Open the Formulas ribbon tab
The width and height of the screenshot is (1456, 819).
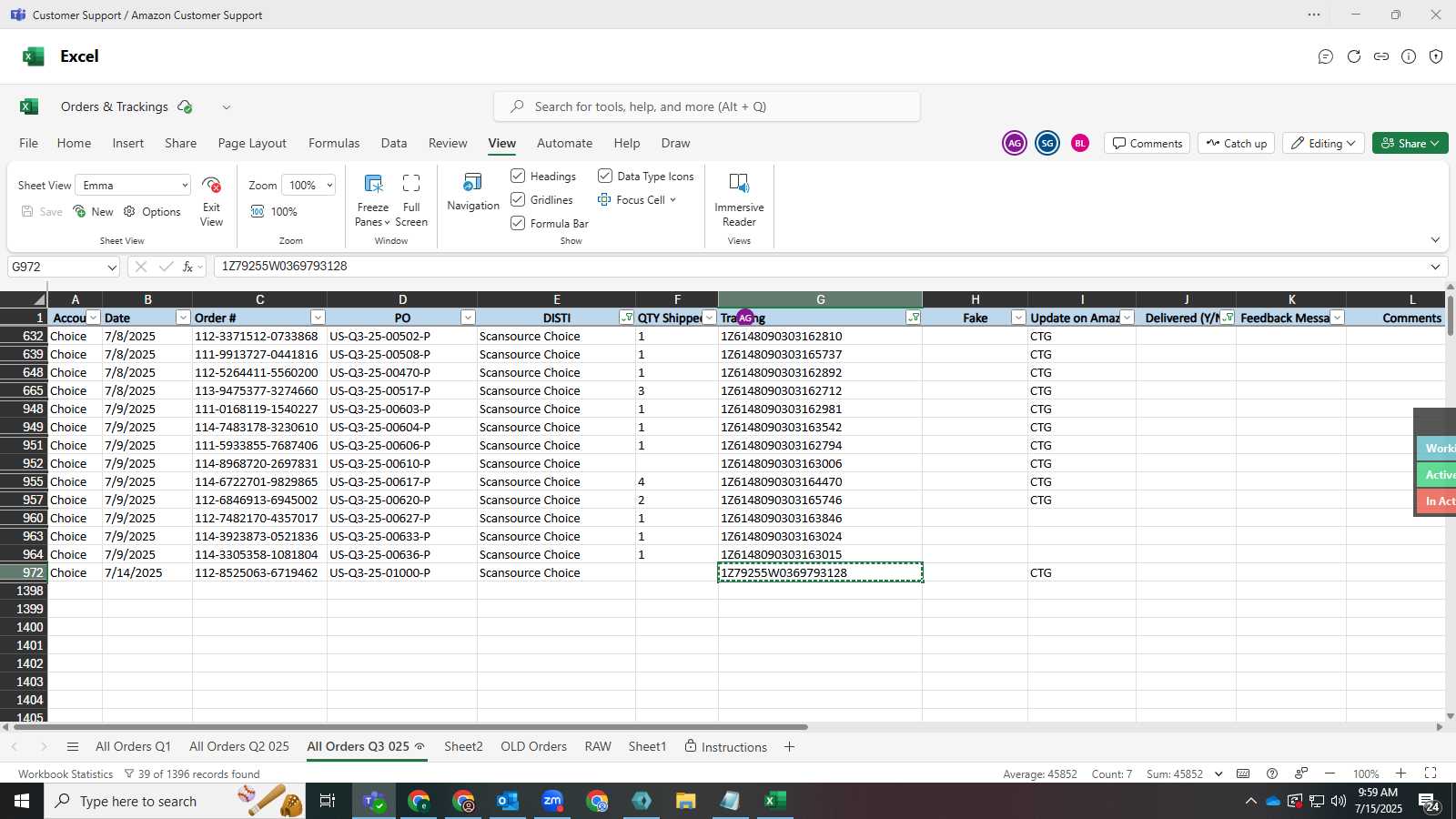coord(334,143)
